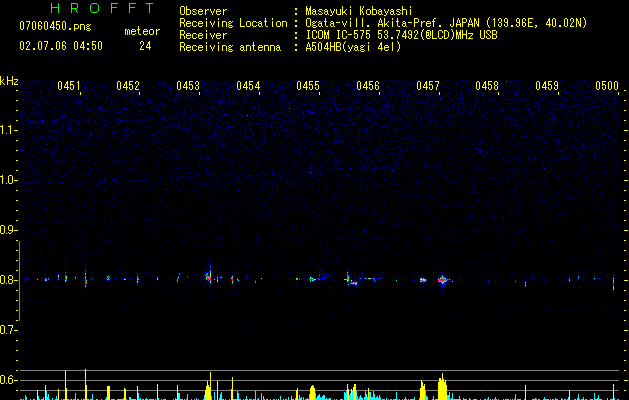Click the 0458 time marker

487,86
